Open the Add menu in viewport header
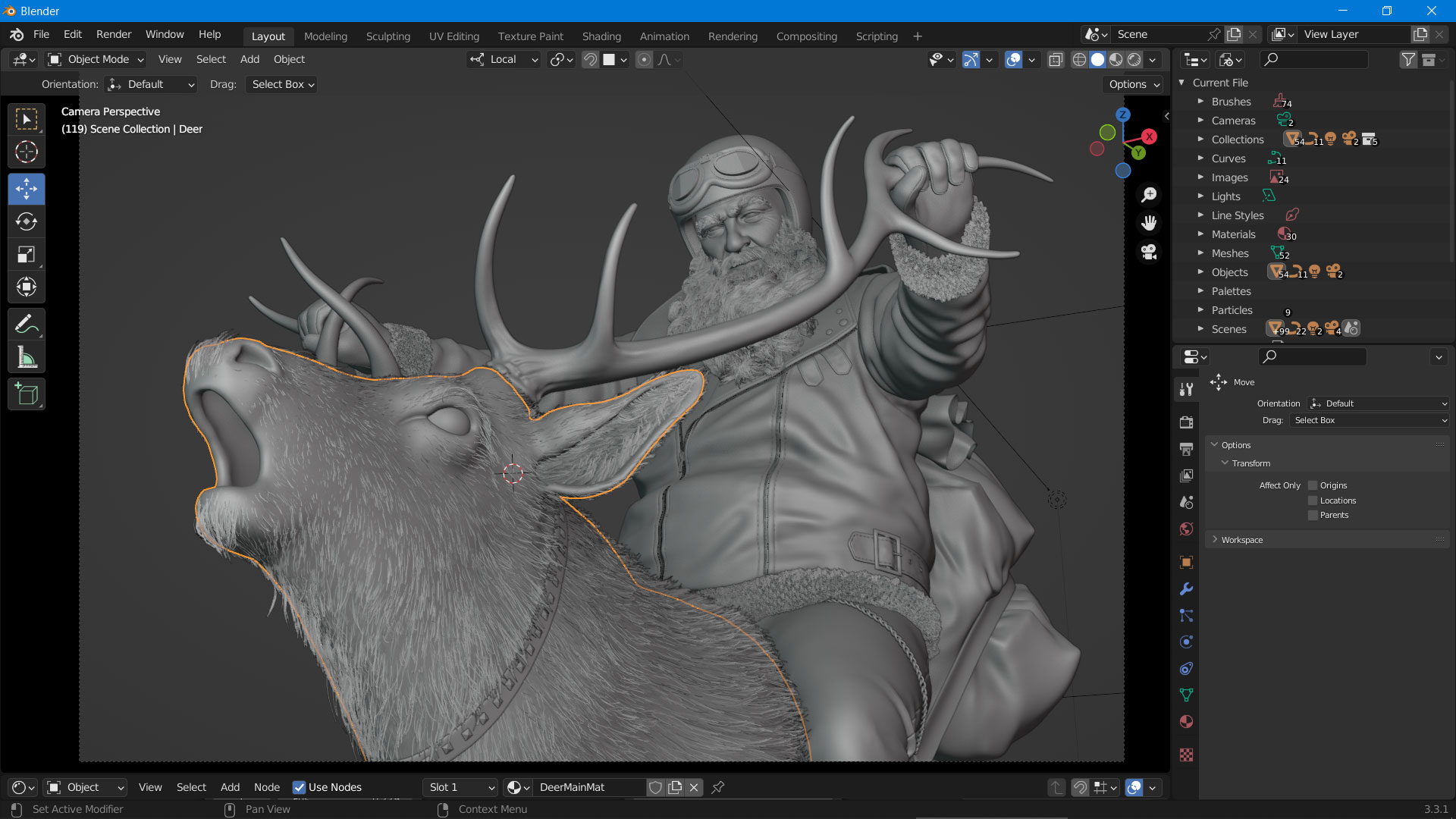This screenshot has height=819, width=1456. (249, 60)
